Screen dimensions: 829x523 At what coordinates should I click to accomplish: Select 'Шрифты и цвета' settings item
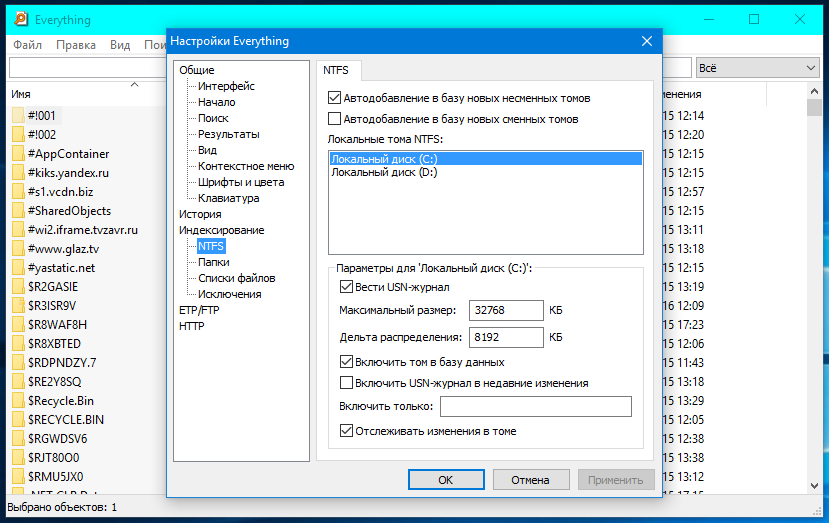(x=241, y=182)
